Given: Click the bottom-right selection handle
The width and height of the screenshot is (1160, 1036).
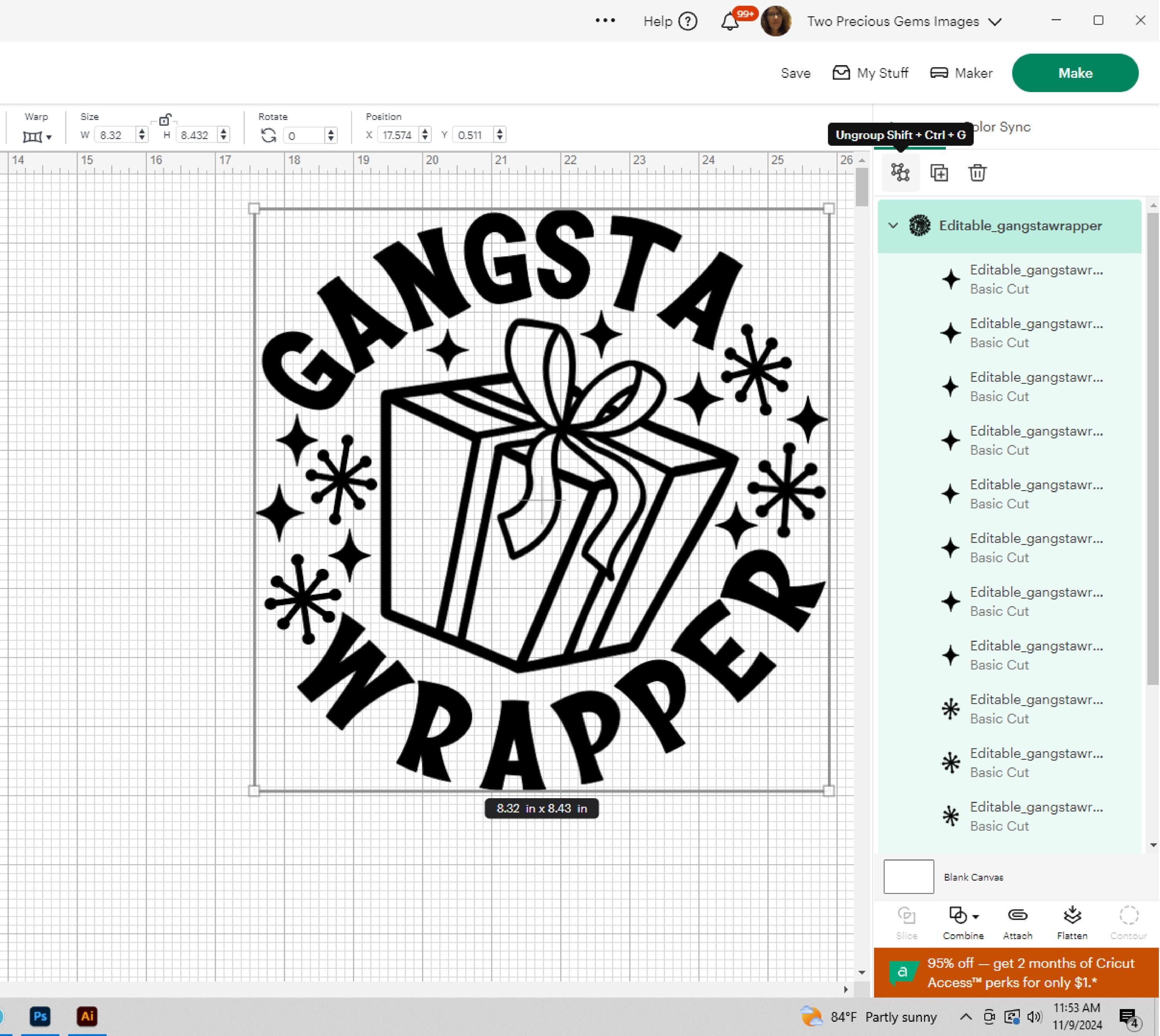Looking at the screenshot, I should (829, 791).
